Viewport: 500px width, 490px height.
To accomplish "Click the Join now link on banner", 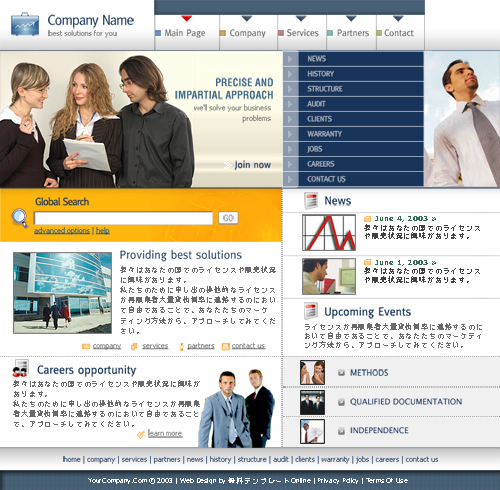I will tap(252, 165).
